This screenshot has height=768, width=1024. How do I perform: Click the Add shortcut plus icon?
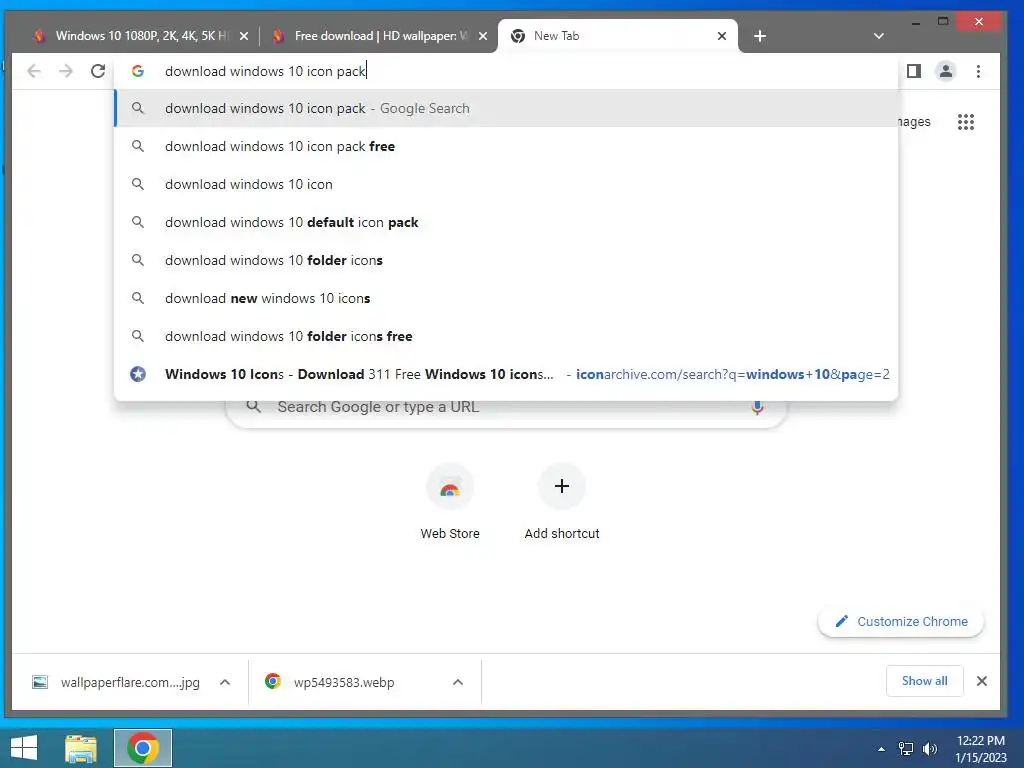(562, 487)
